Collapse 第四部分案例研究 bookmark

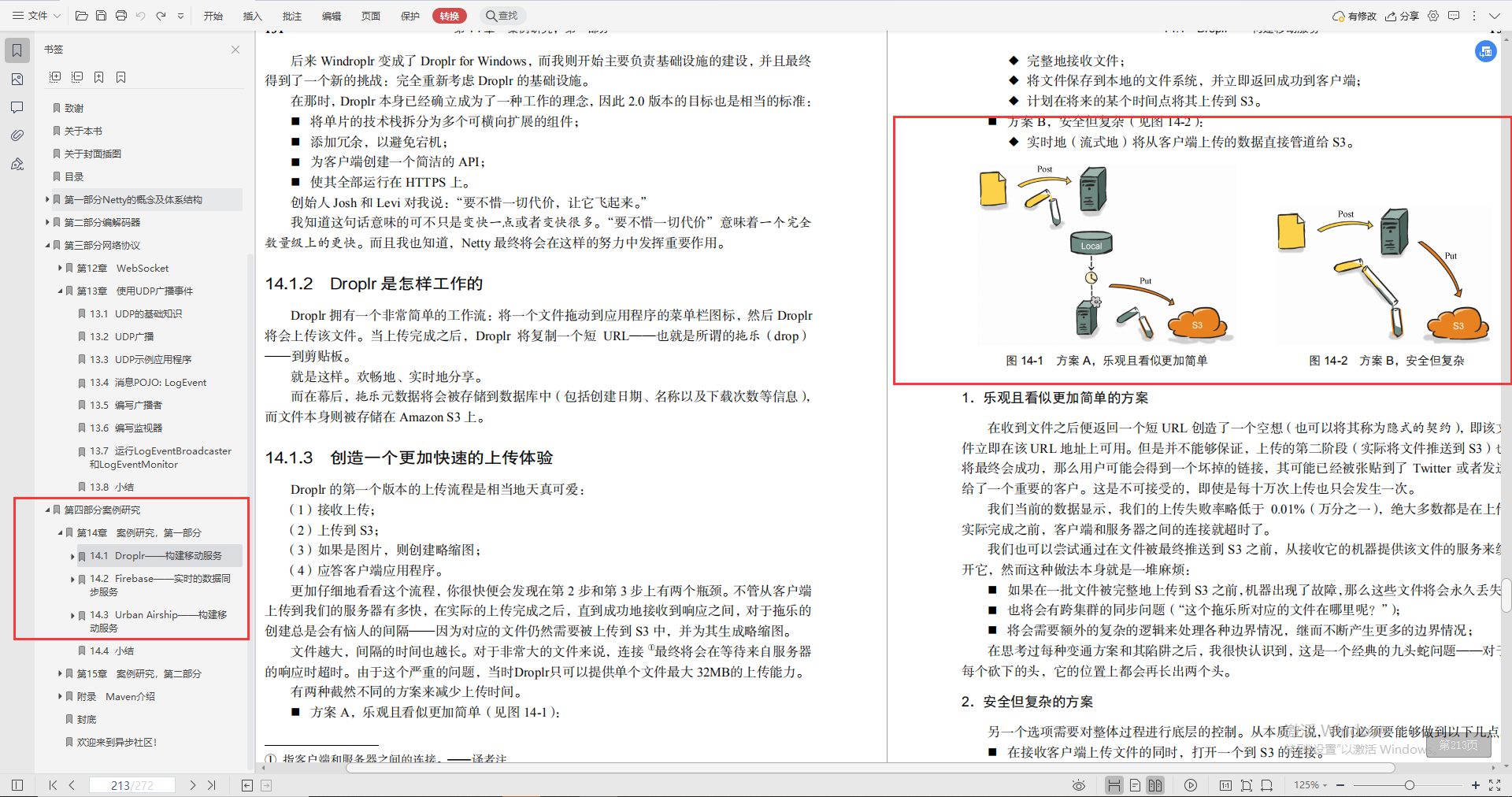47,510
